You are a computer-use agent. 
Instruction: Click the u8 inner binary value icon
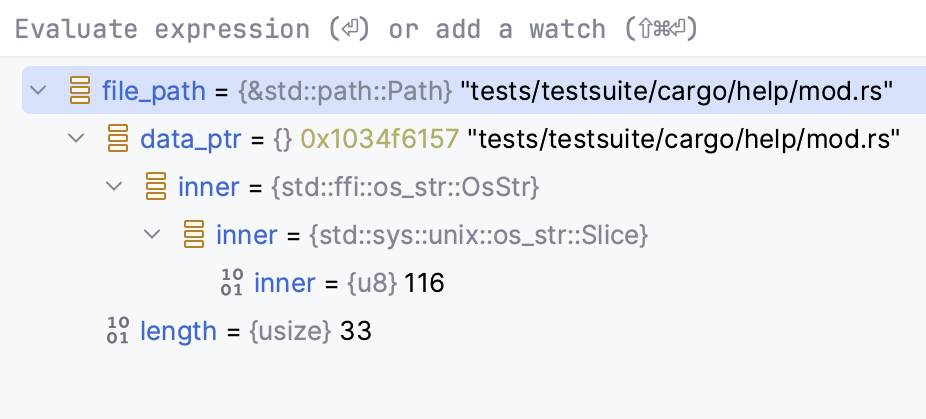point(232,283)
